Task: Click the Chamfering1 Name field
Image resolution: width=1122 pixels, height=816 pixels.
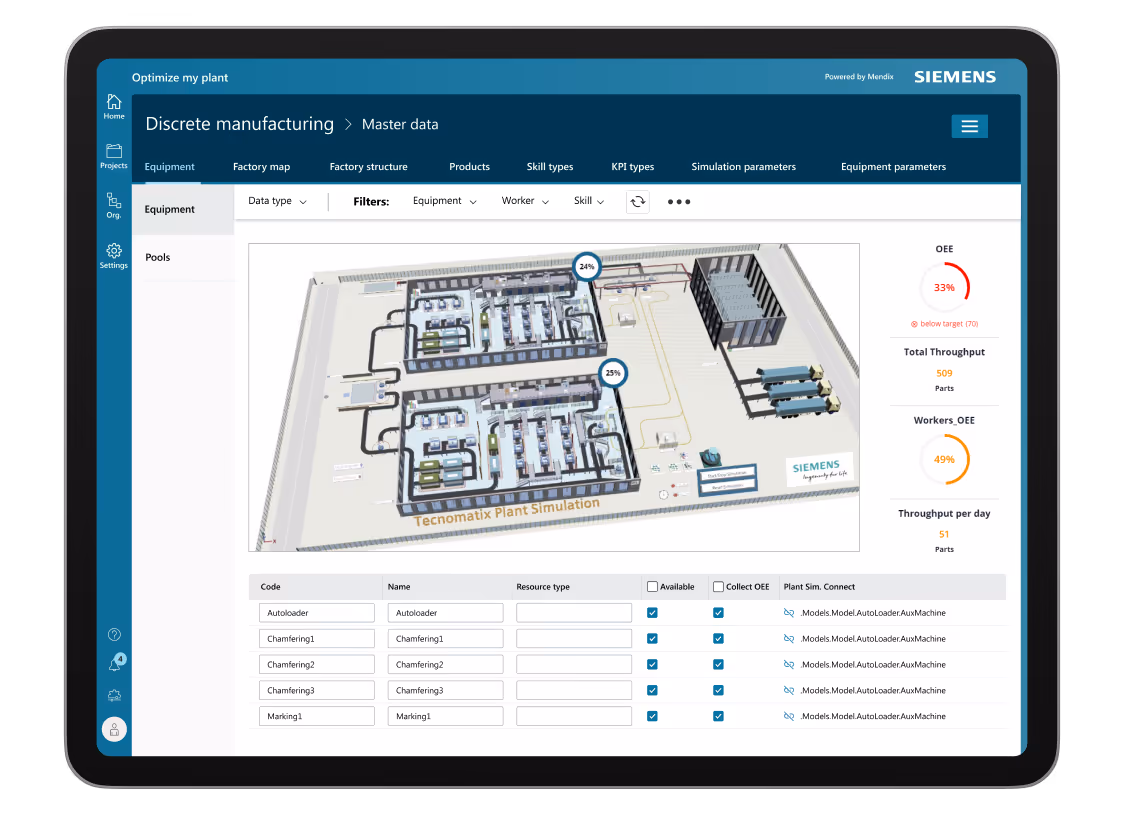Action: [445, 638]
